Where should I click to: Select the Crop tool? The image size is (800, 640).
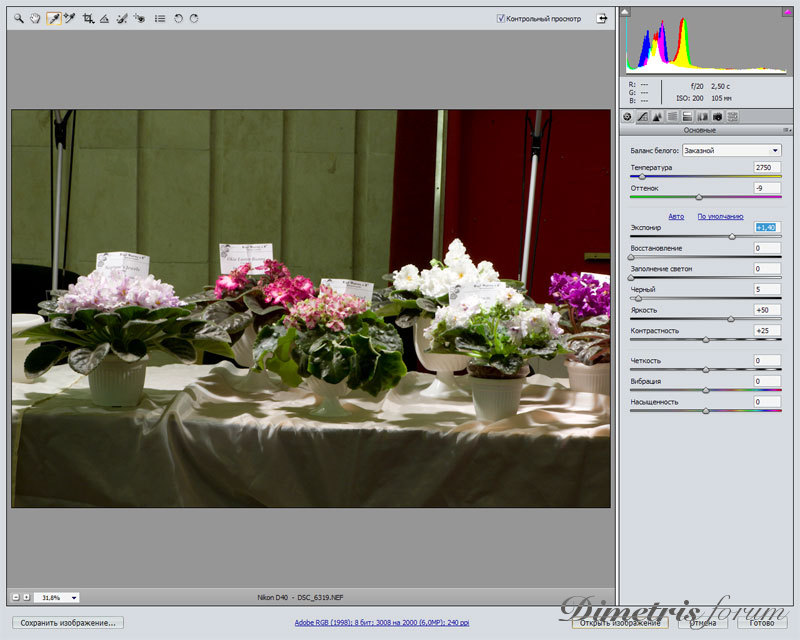[x=88, y=18]
